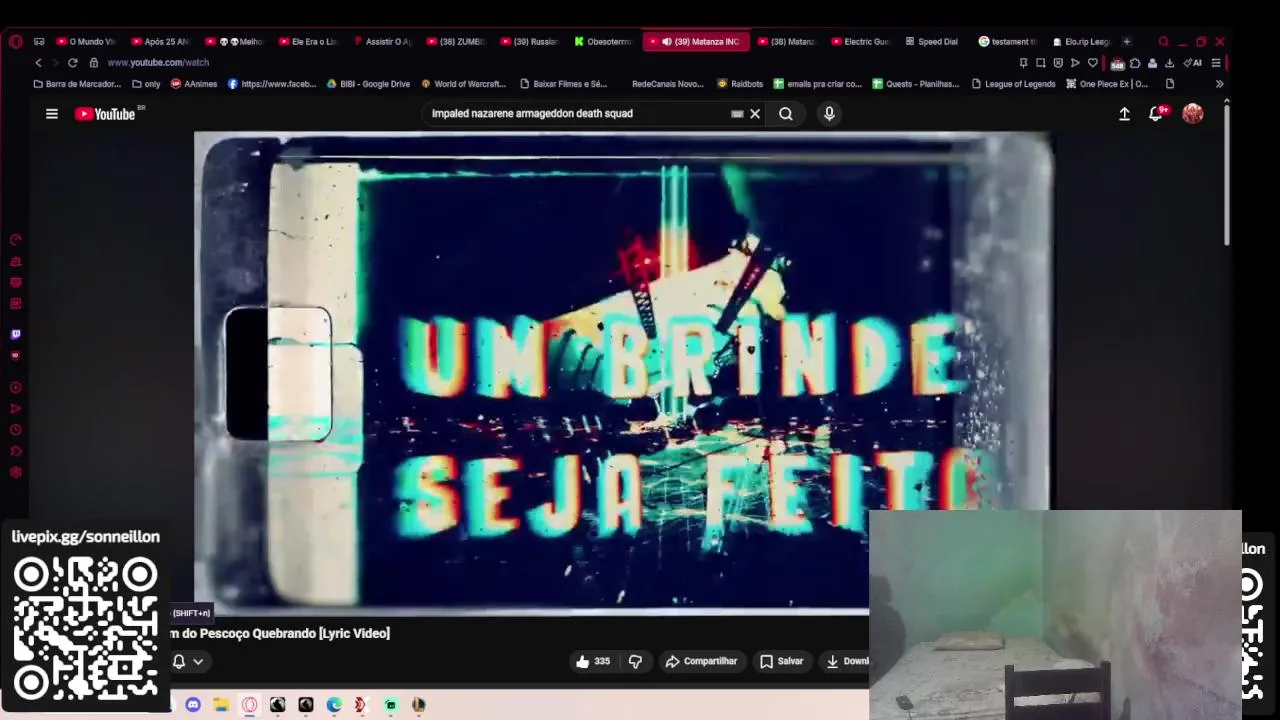
Task: Submit search with magnifier button
Action: [x=786, y=114]
